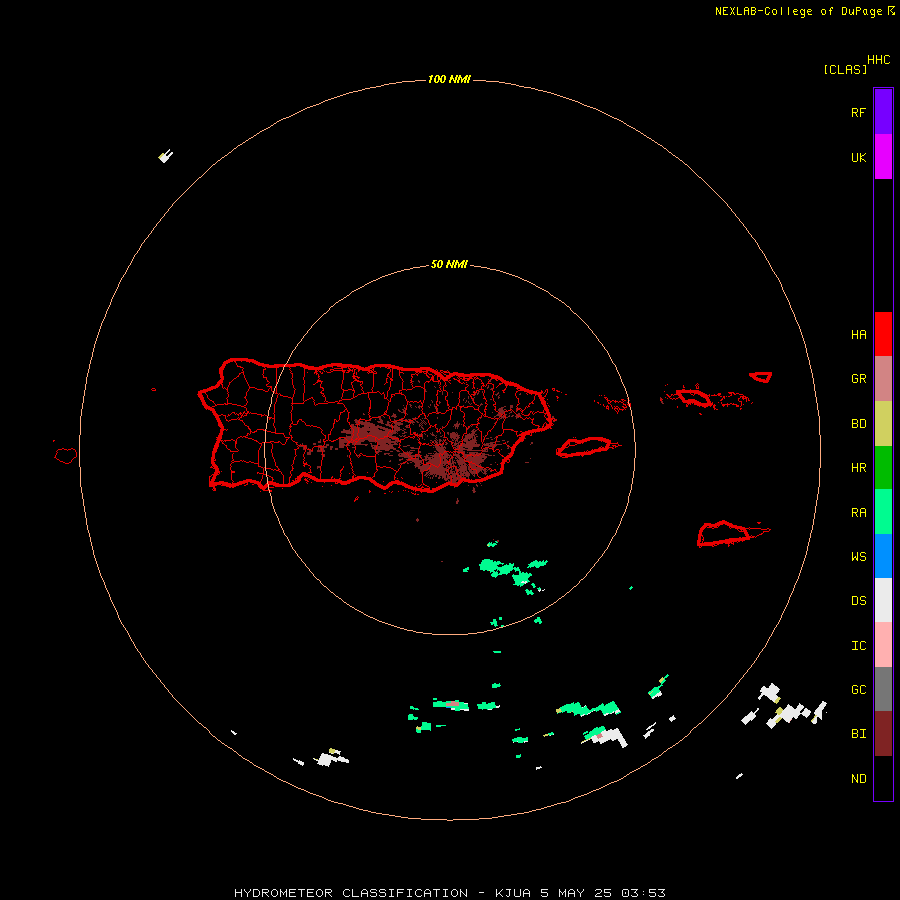This screenshot has height=900, width=900.
Task: Click the magenta UK legend swatch
Action: [x=883, y=156]
